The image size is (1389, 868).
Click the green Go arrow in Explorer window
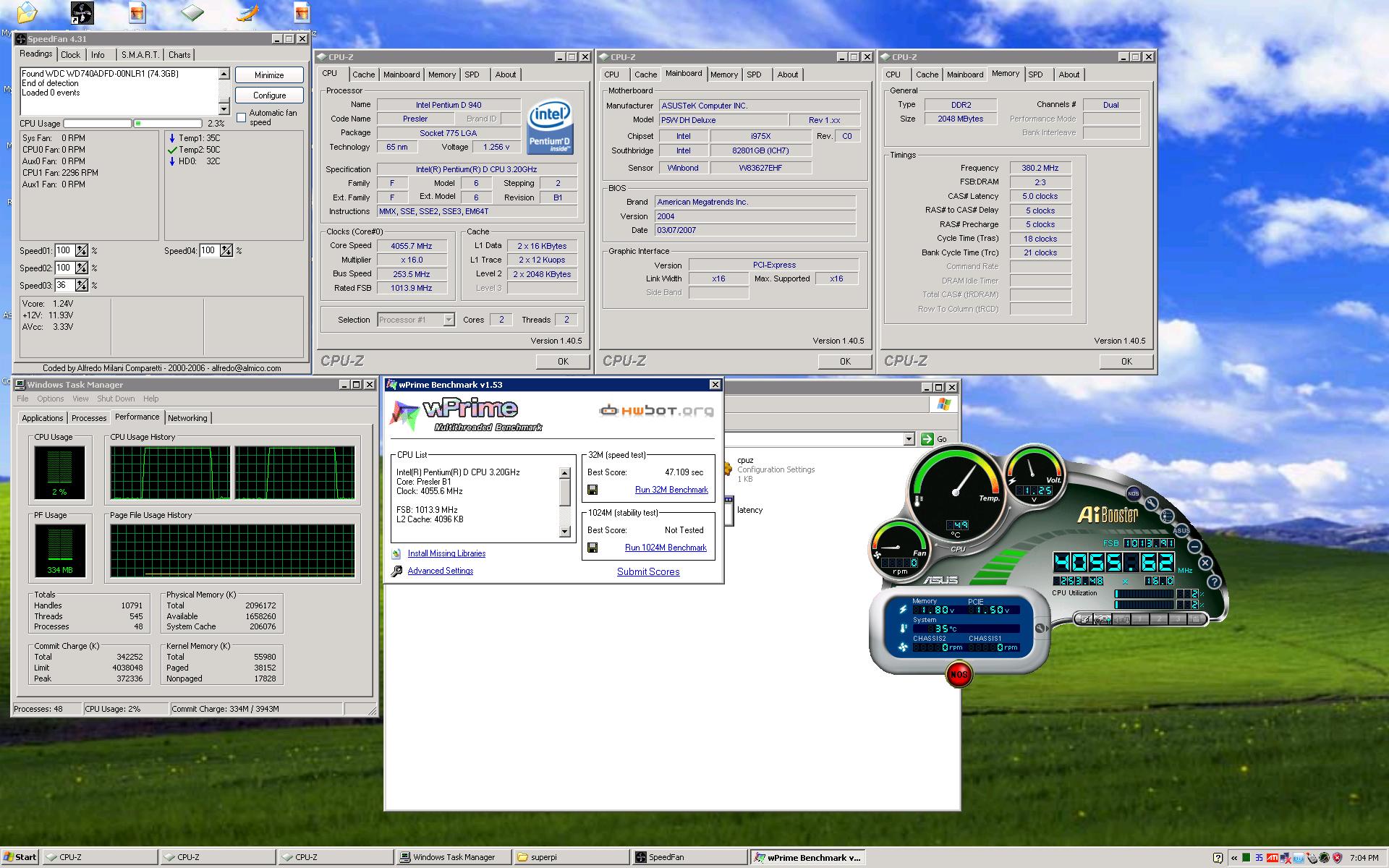coord(927,438)
